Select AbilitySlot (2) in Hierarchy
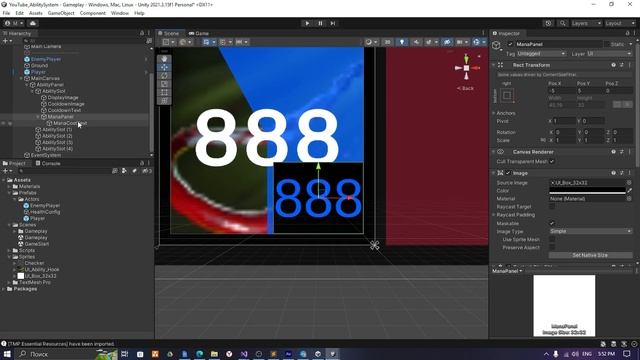The image size is (640, 360). (x=57, y=136)
